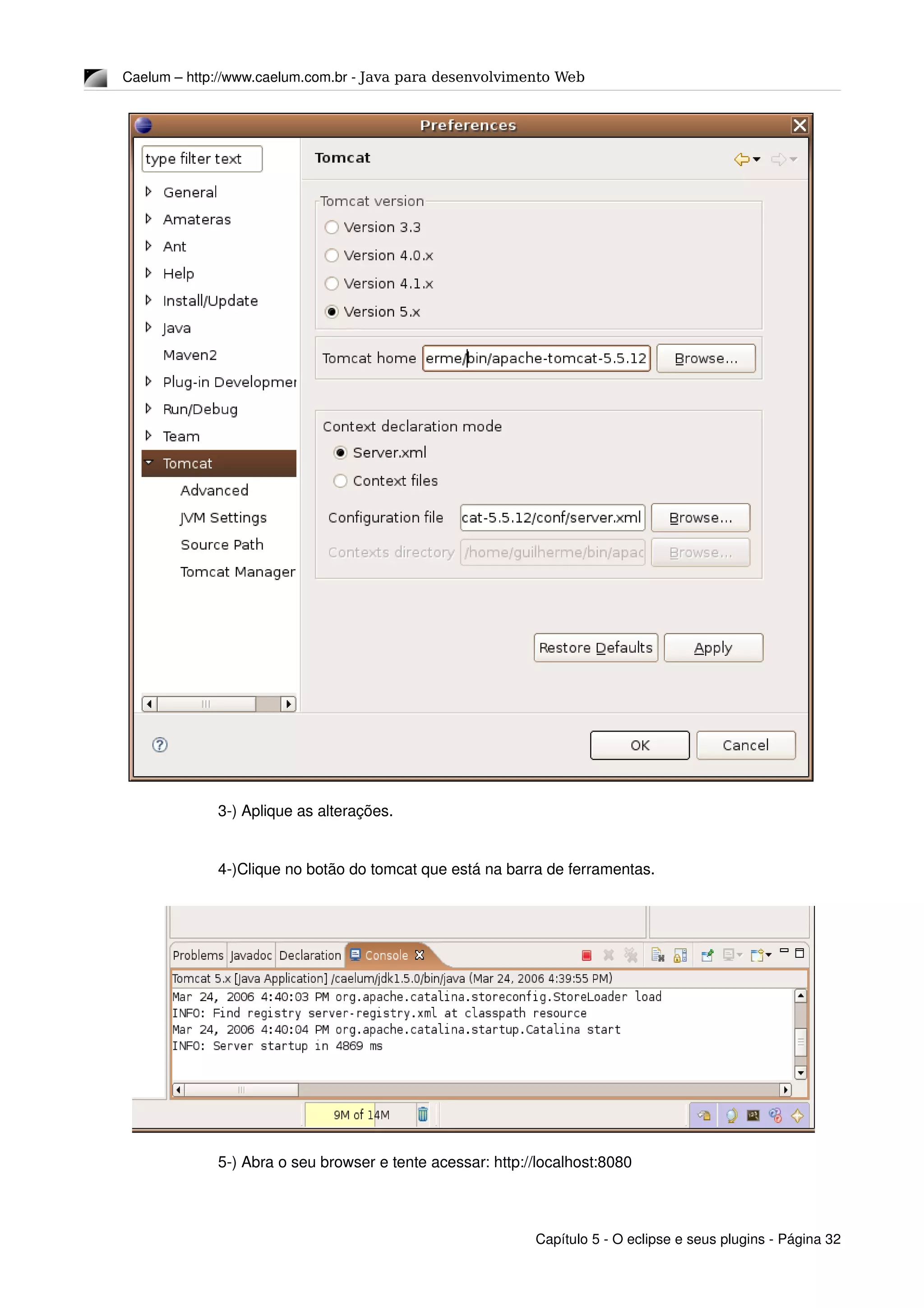Expand the Java preferences node
This screenshot has width=924, height=1308.
pos(148,328)
